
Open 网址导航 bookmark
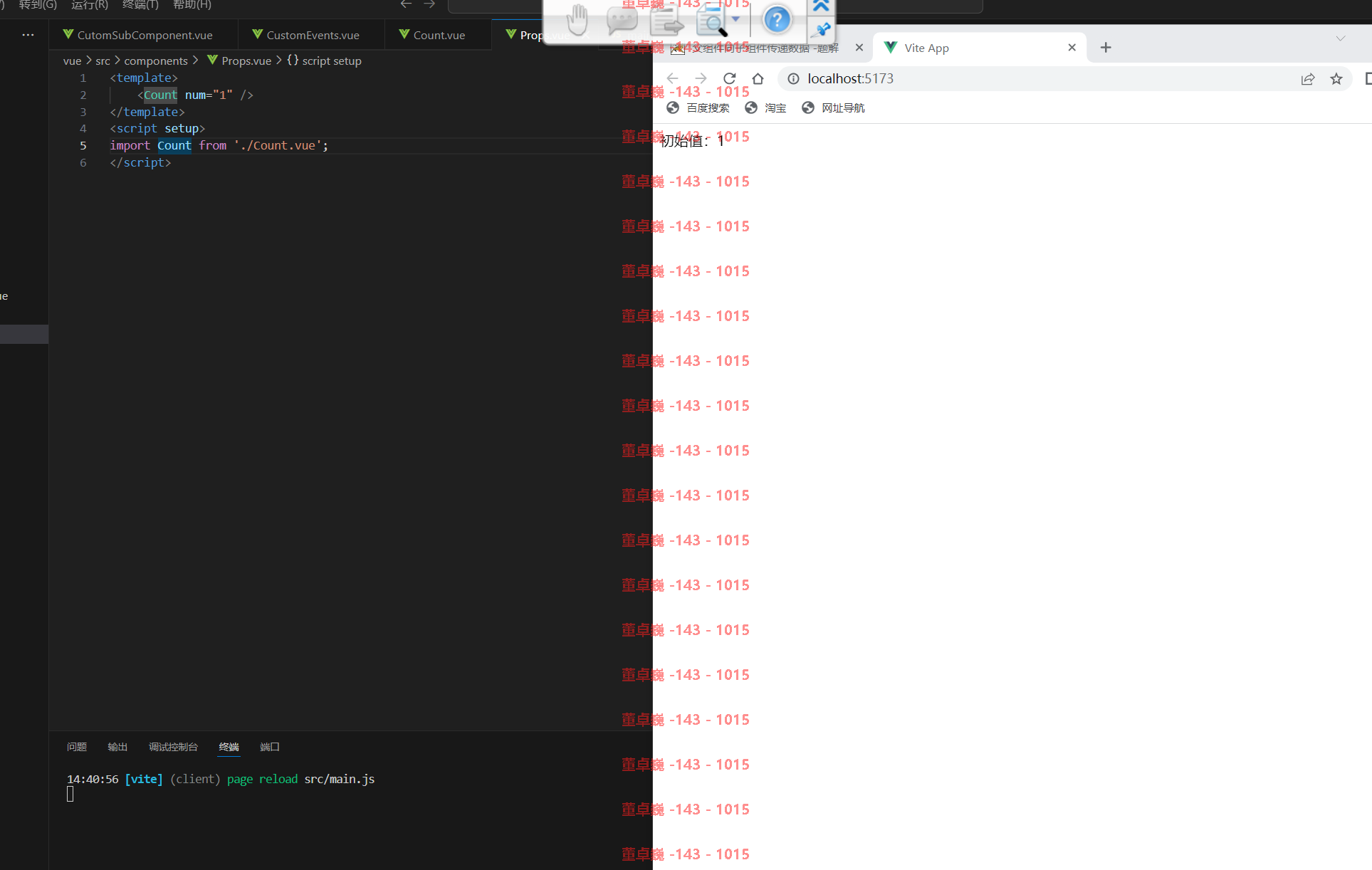click(x=833, y=108)
